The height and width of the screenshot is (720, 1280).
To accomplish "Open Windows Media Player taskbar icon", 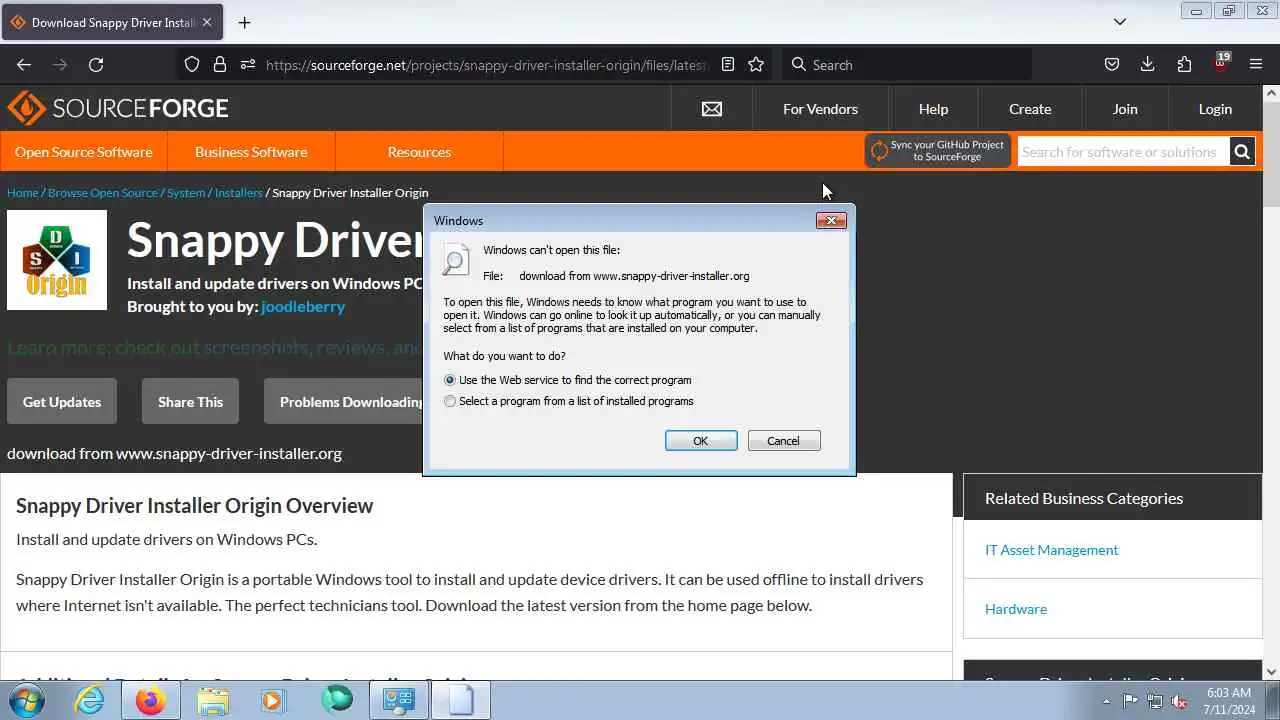I will (272, 701).
